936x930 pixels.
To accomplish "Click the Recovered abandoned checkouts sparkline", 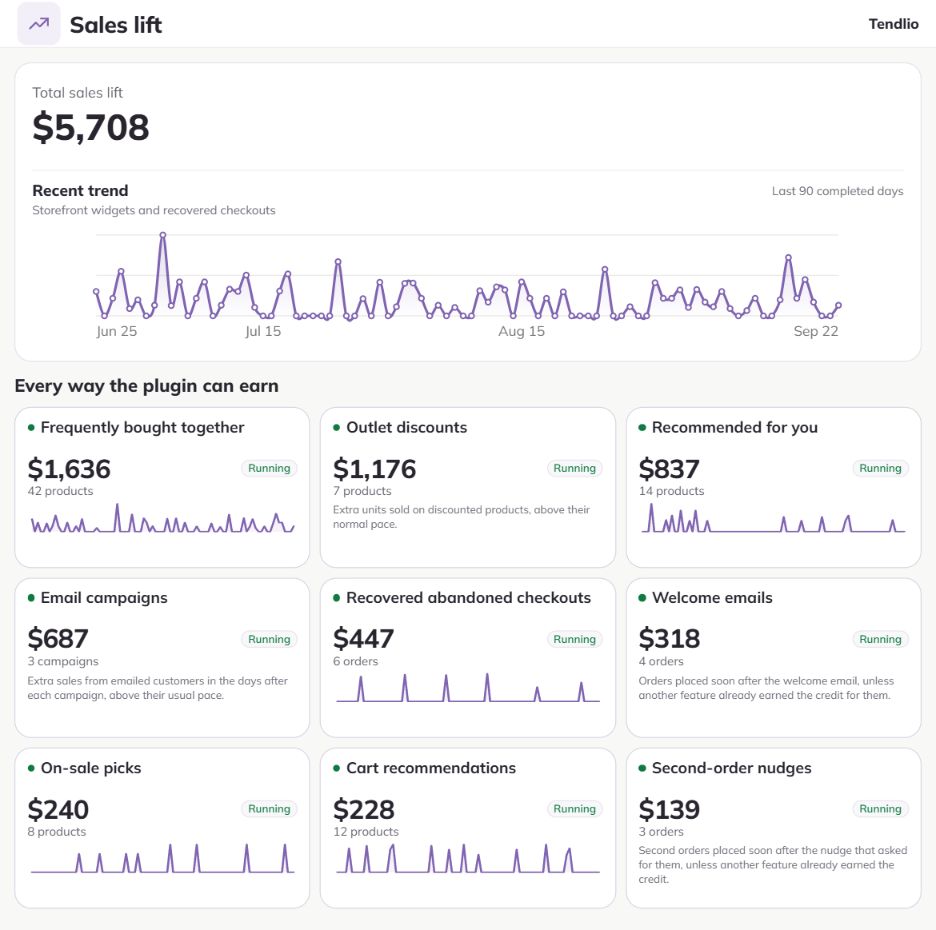I will (x=468, y=688).
